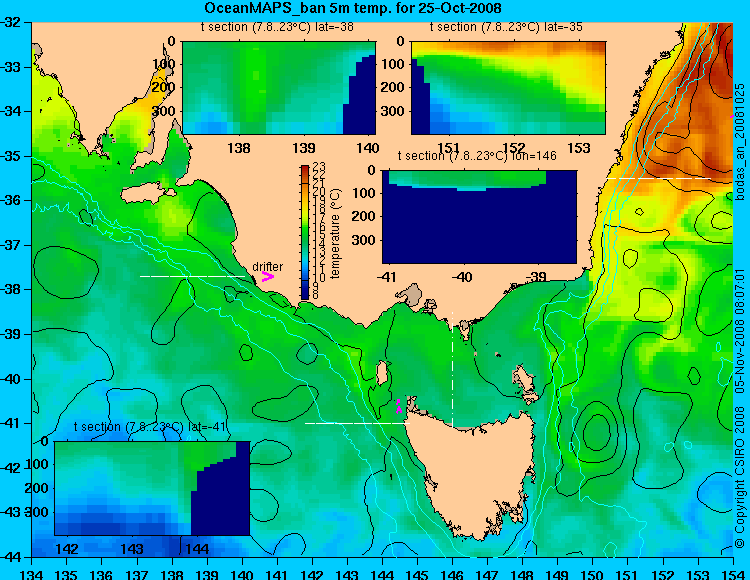This screenshot has height=580, width=750.
Task: Click the white dash-dot section line at longitude 146
Action: tap(452, 369)
